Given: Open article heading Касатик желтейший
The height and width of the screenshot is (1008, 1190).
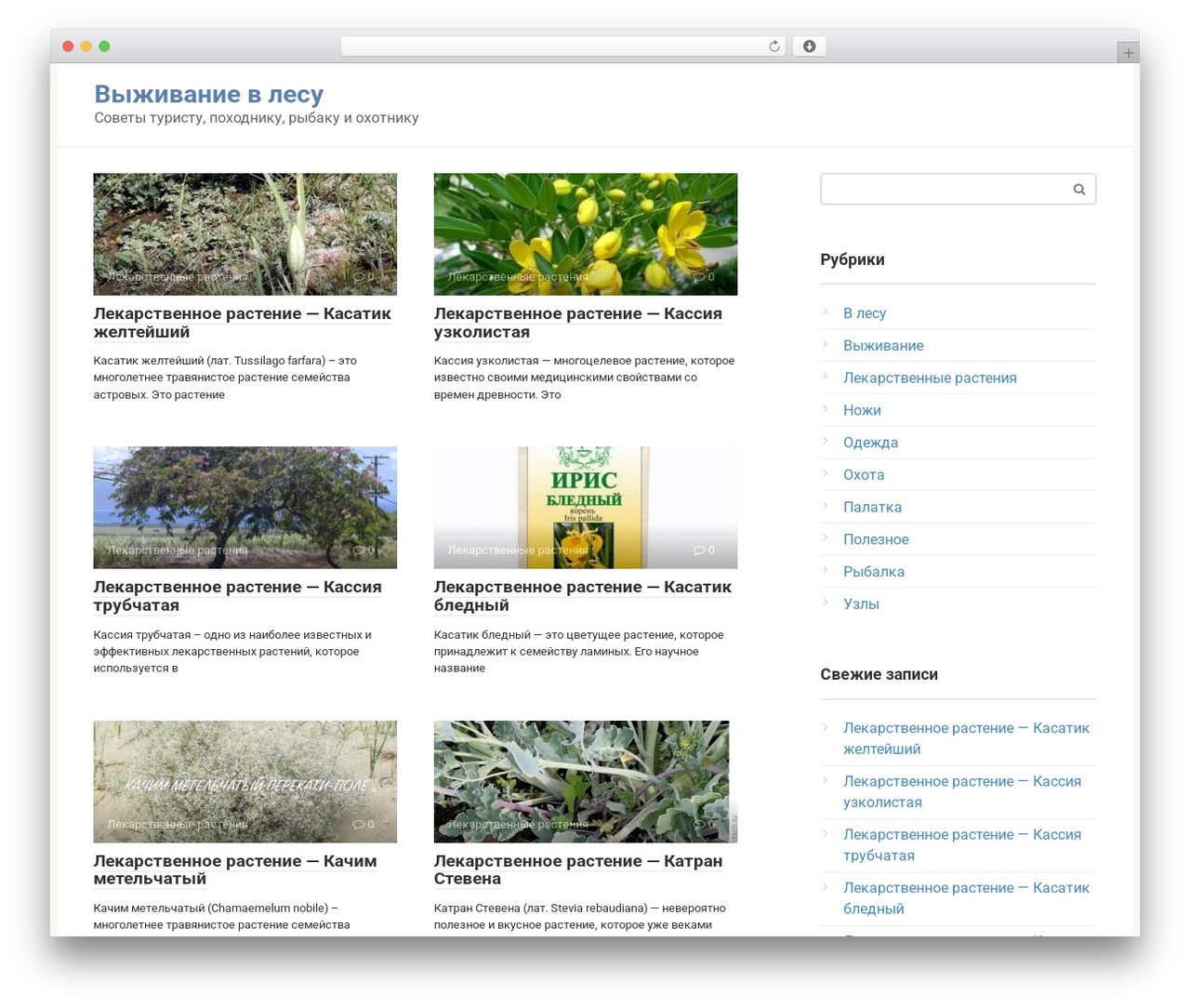Looking at the screenshot, I should [243, 323].
